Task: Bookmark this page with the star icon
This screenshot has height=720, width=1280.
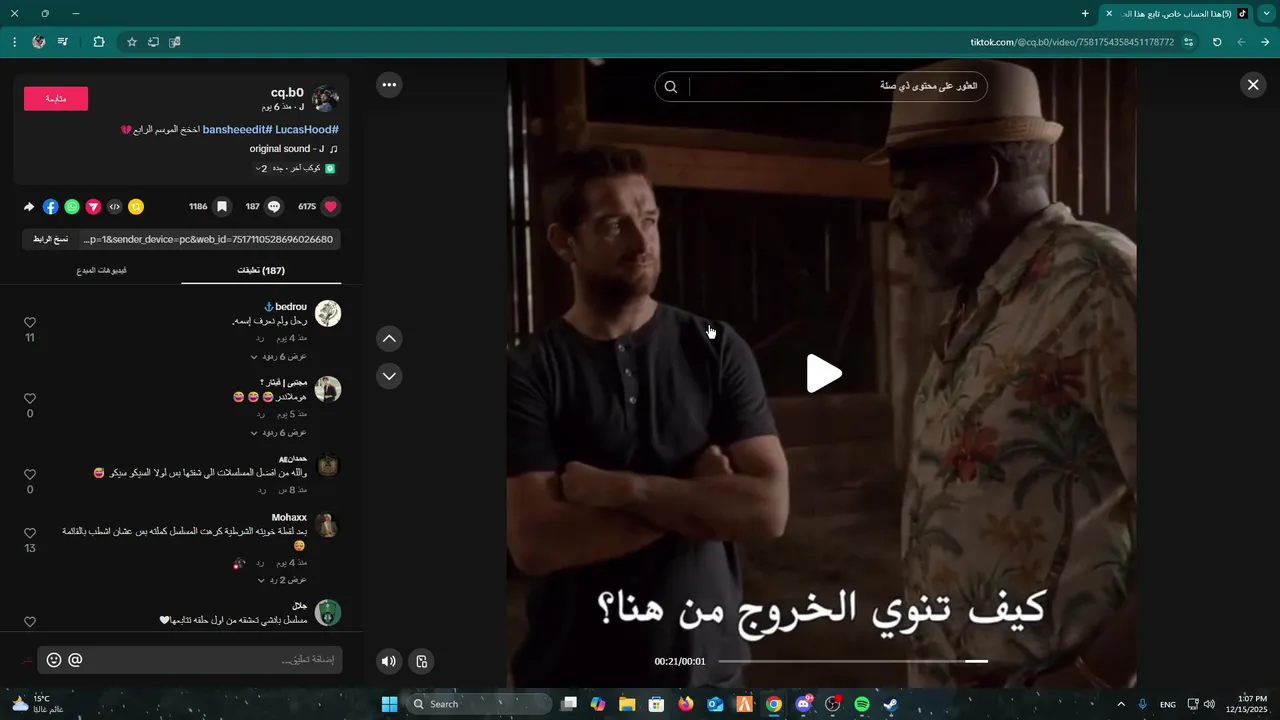Action: (x=131, y=42)
